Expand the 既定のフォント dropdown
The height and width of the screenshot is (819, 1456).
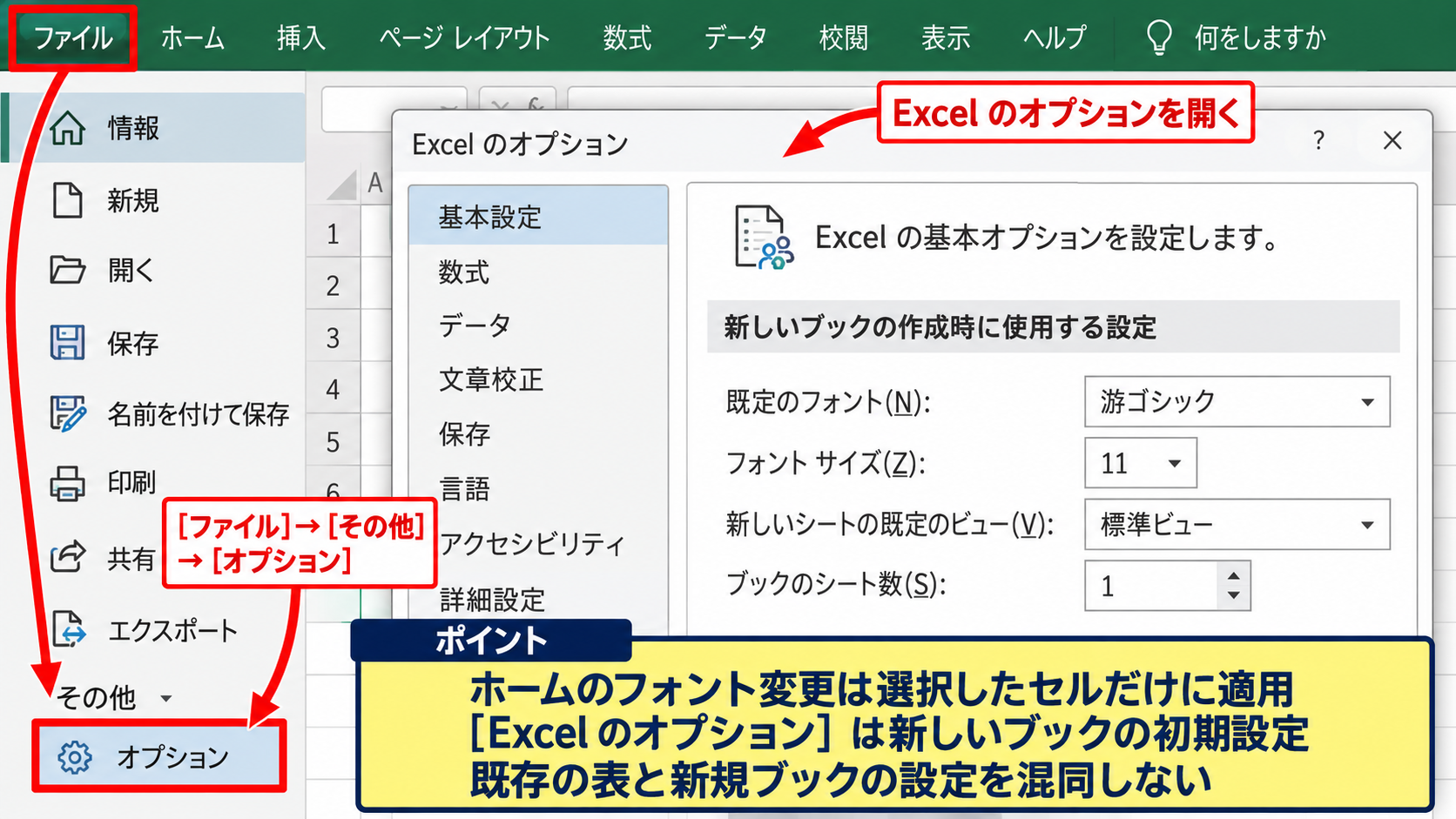(x=1367, y=402)
